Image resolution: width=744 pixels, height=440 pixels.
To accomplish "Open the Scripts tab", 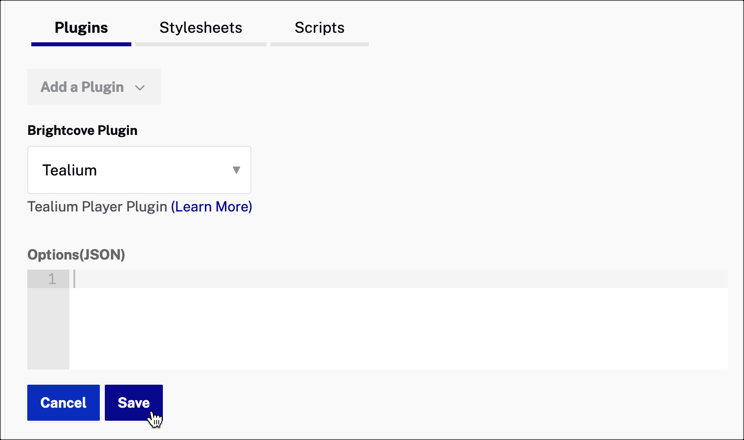I will 319,28.
